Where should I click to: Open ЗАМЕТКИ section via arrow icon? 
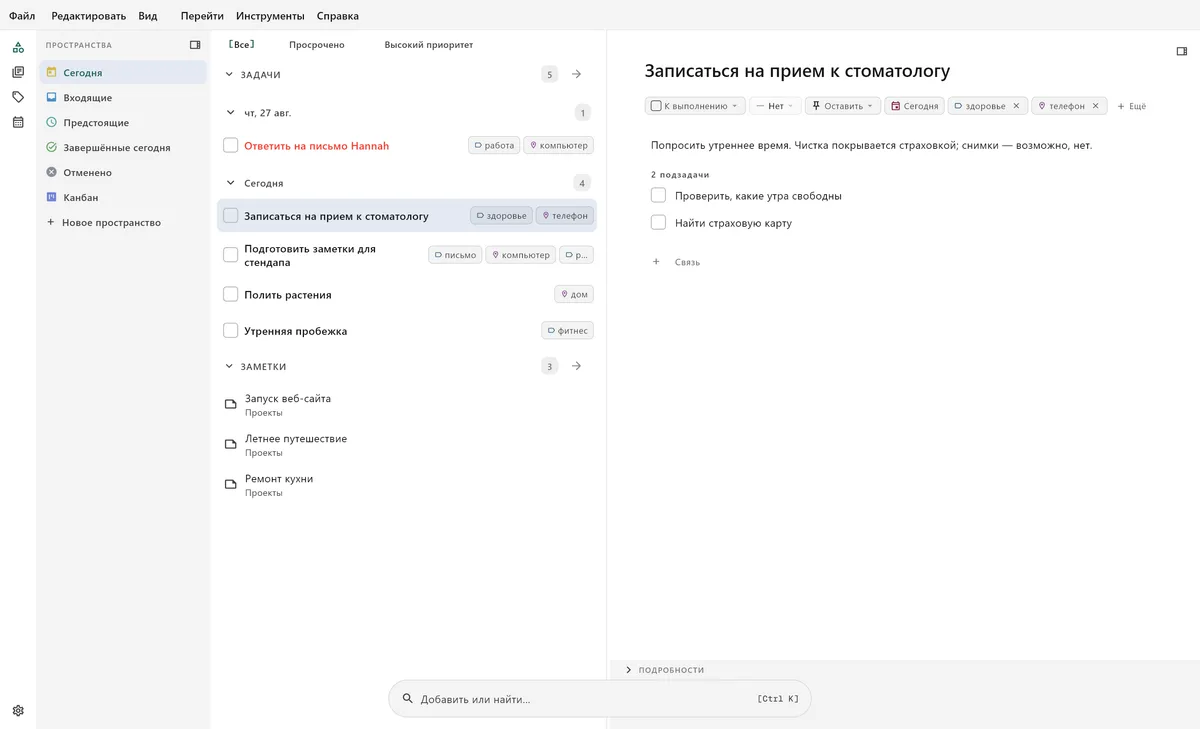tap(577, 366)
